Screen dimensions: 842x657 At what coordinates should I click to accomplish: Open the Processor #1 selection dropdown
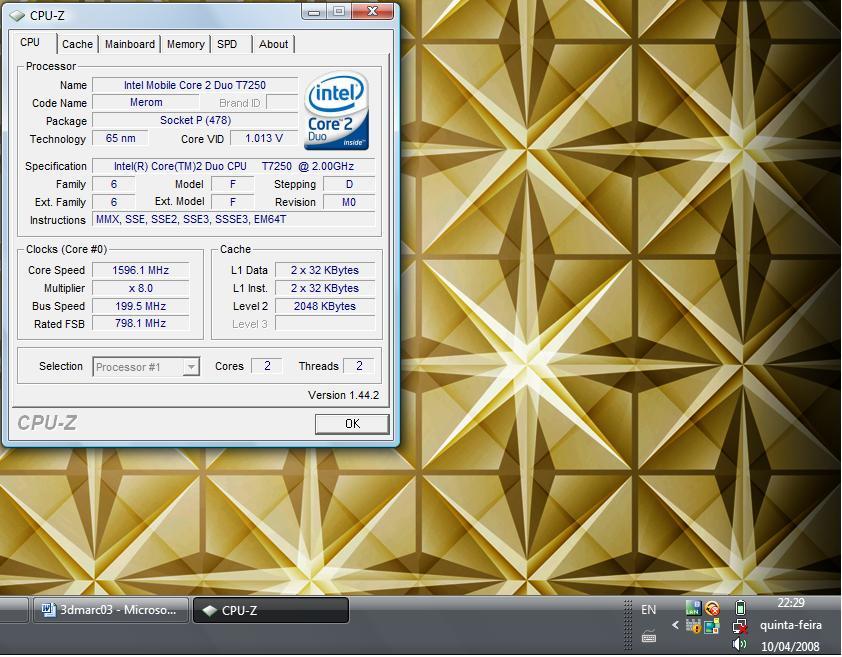[146, 367]
